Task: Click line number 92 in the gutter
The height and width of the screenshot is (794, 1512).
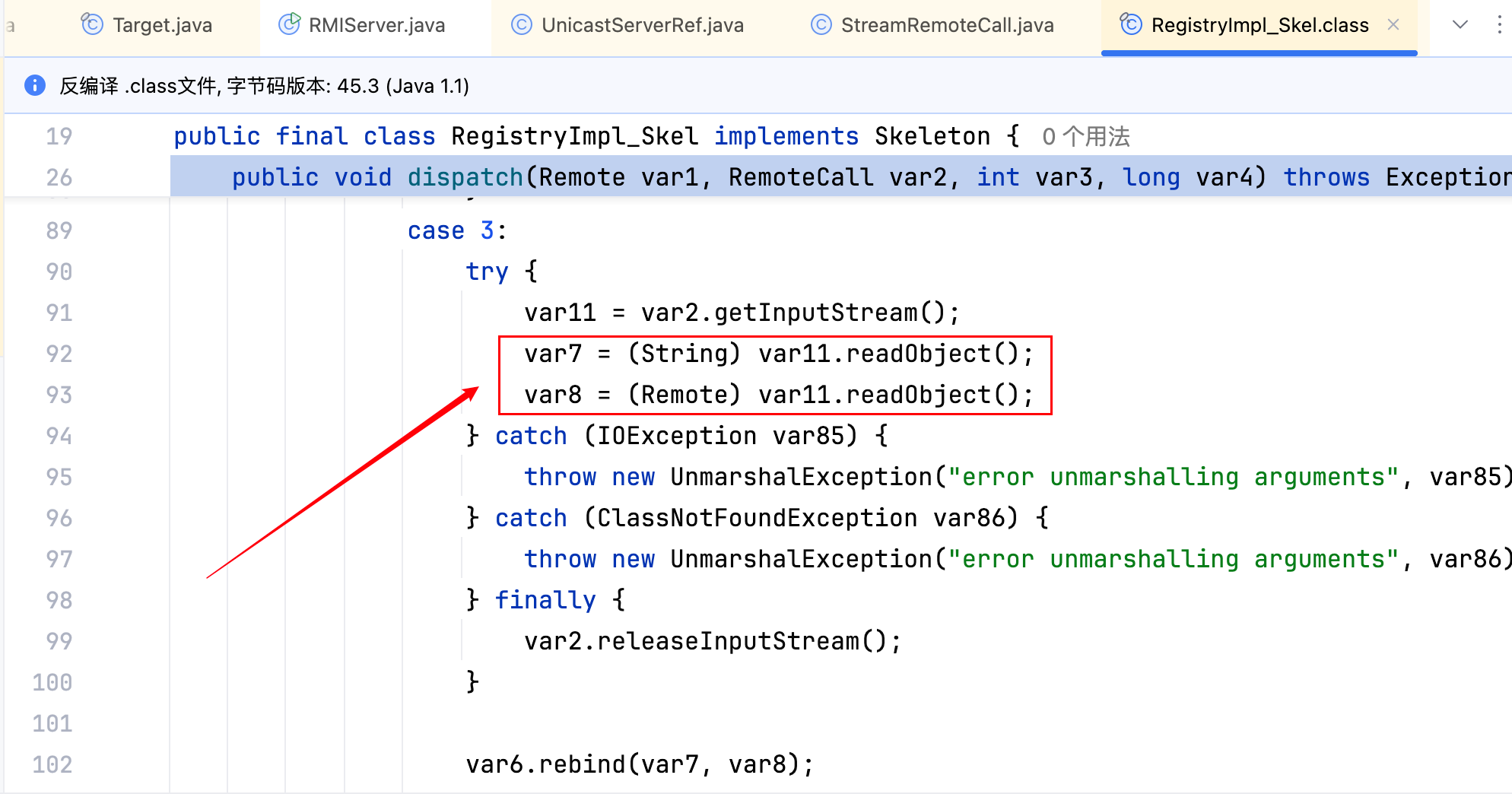Action: [x=59, y=354]
